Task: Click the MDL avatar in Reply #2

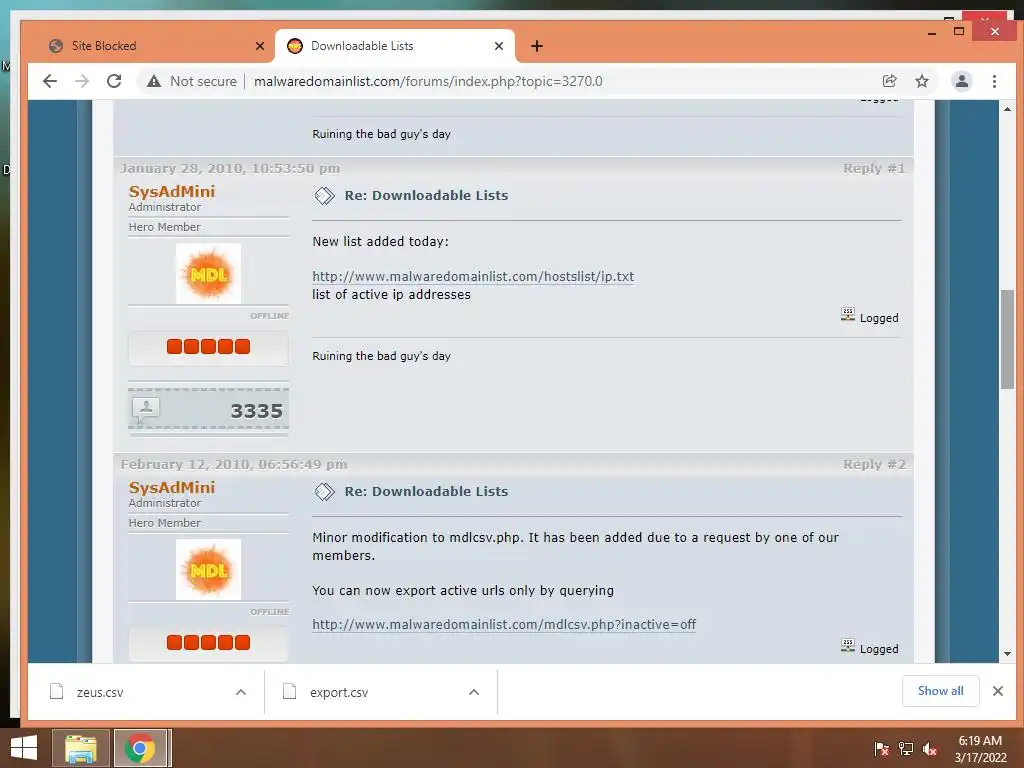Action: [208, 569]
